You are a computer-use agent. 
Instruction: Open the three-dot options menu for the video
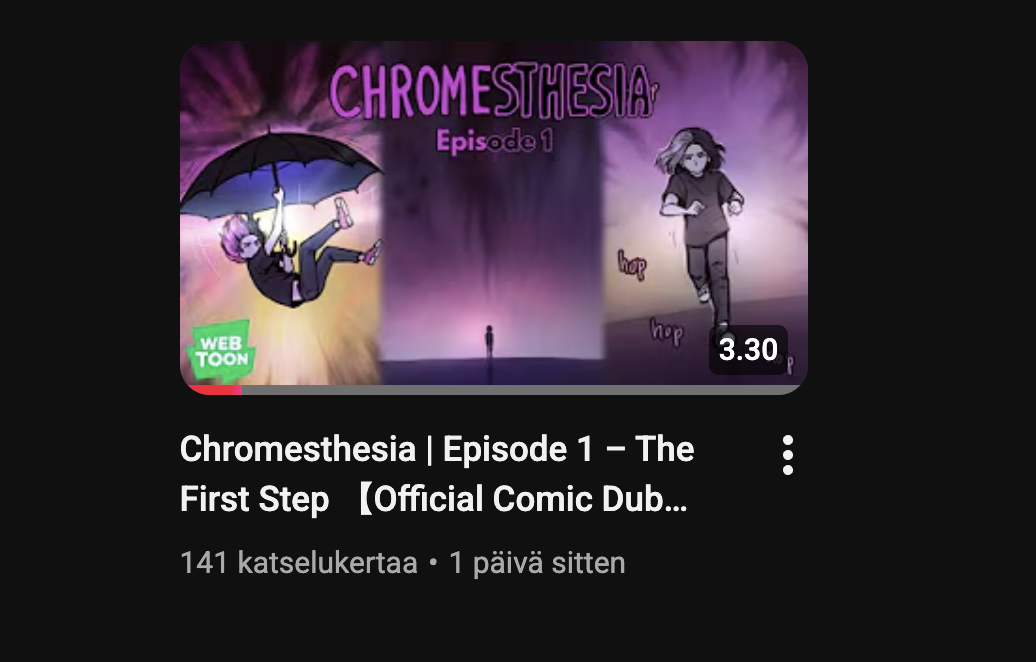(787, 455)
